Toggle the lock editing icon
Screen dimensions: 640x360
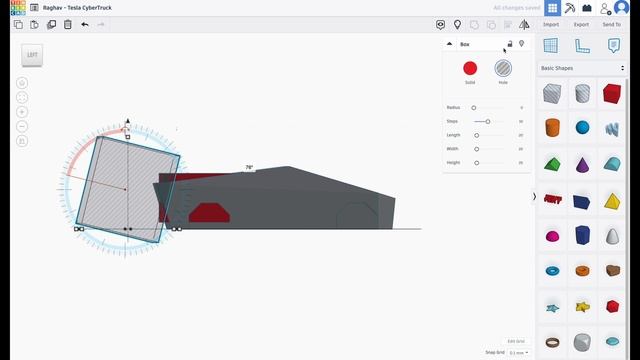510,44
